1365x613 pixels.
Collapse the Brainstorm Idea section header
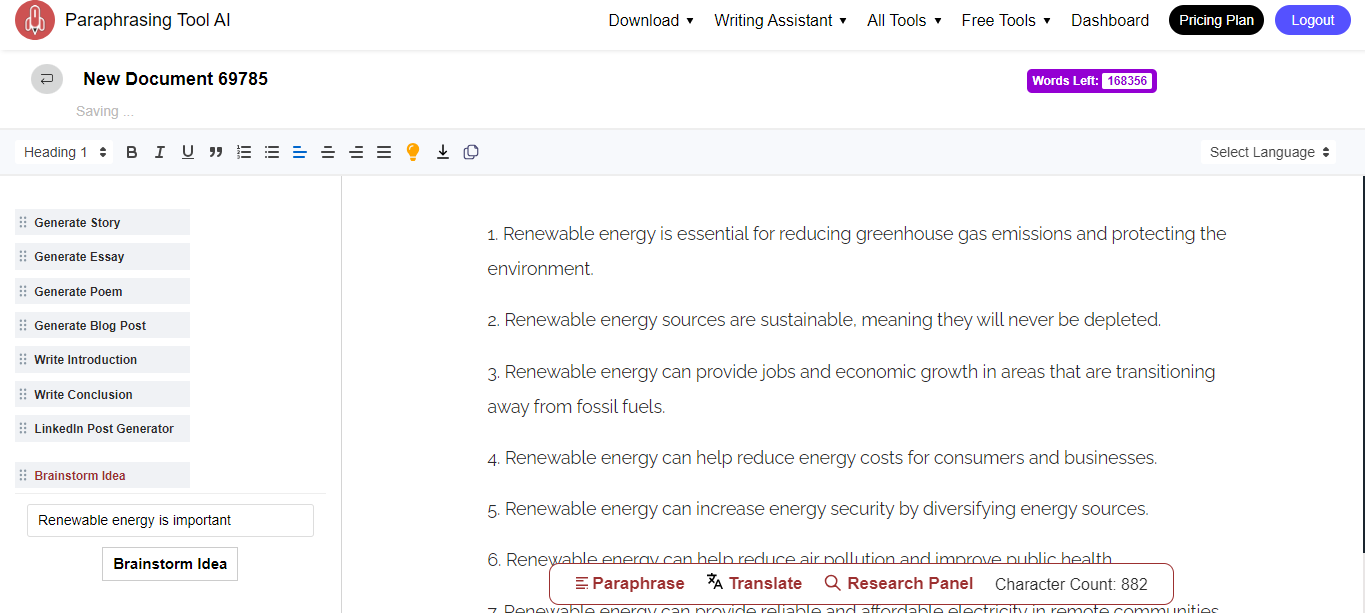[x=102, y=475]
